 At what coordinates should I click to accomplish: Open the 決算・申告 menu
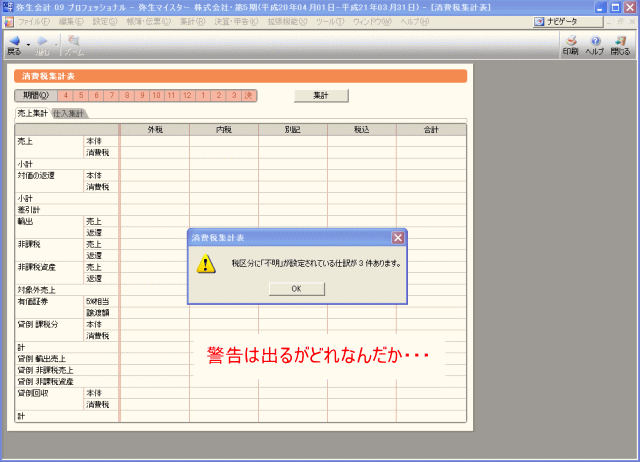point(236,22)
